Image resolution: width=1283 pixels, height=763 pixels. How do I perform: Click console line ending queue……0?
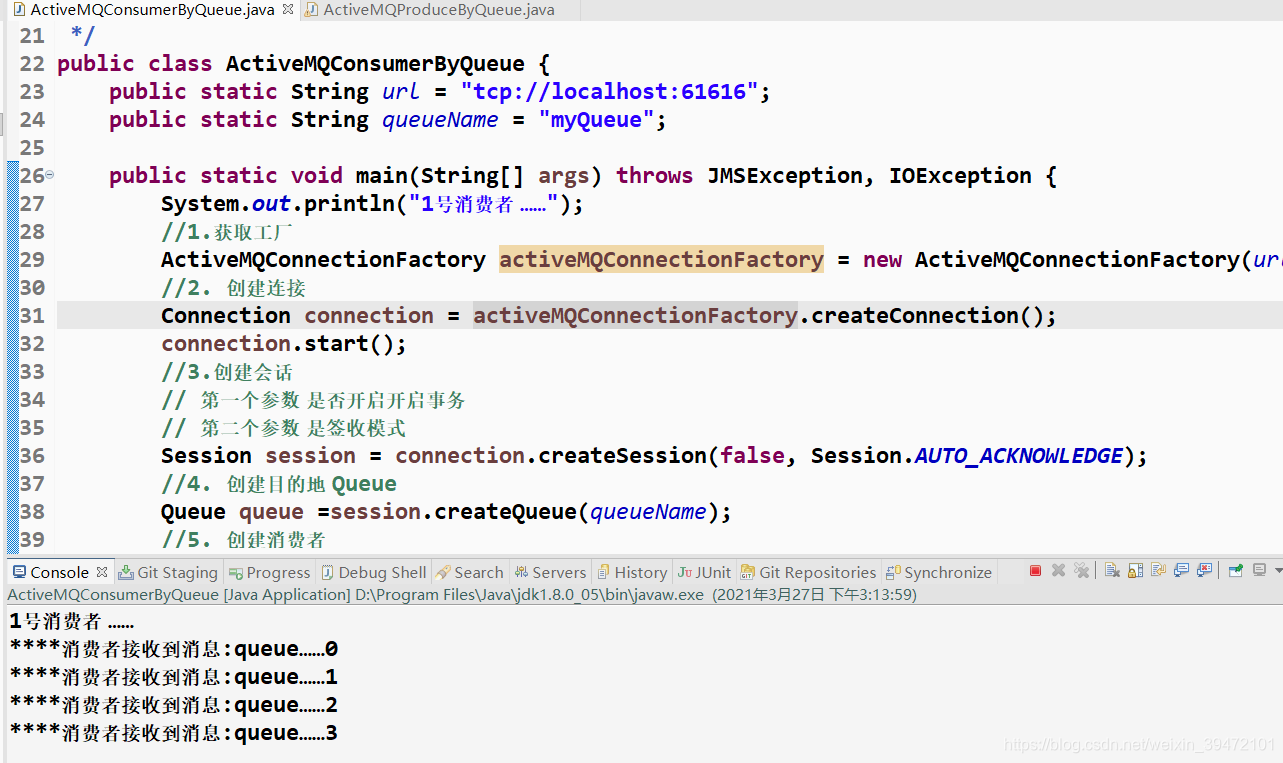coord(174,649)
